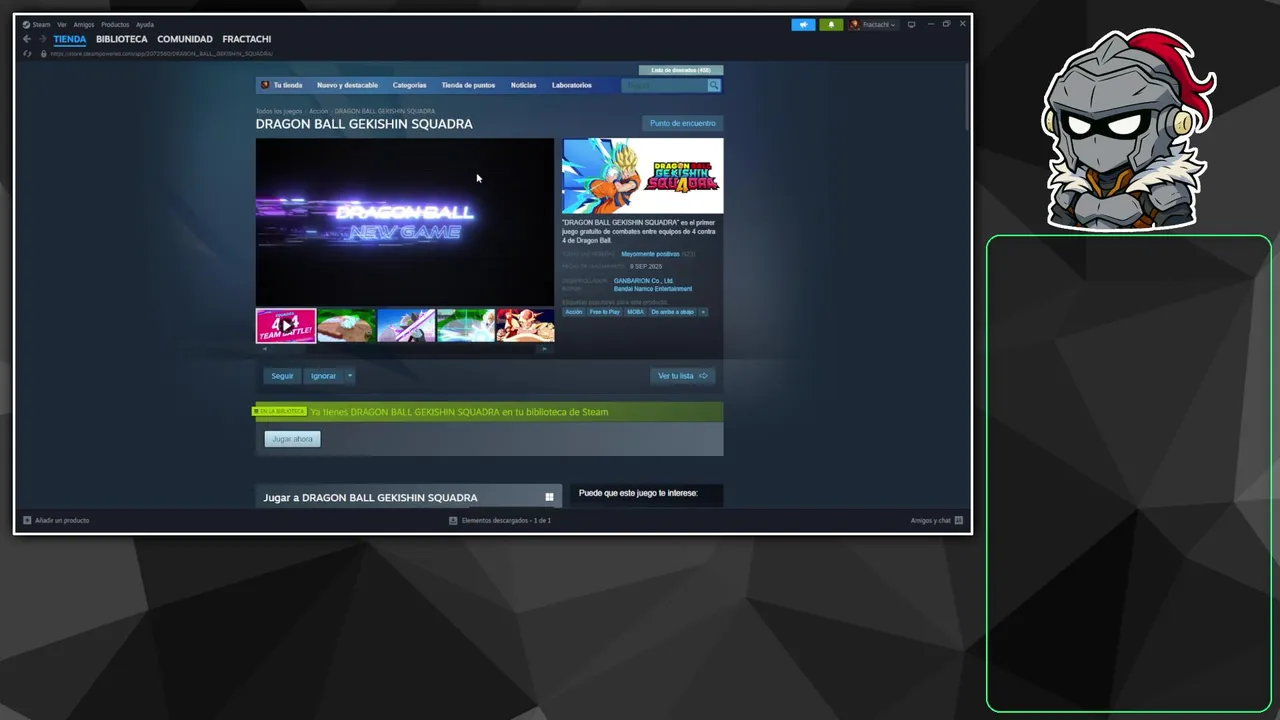The image size is (1280, 720).
Task: Click the page vertical scrollbar
Action: [x=966, y=96]
